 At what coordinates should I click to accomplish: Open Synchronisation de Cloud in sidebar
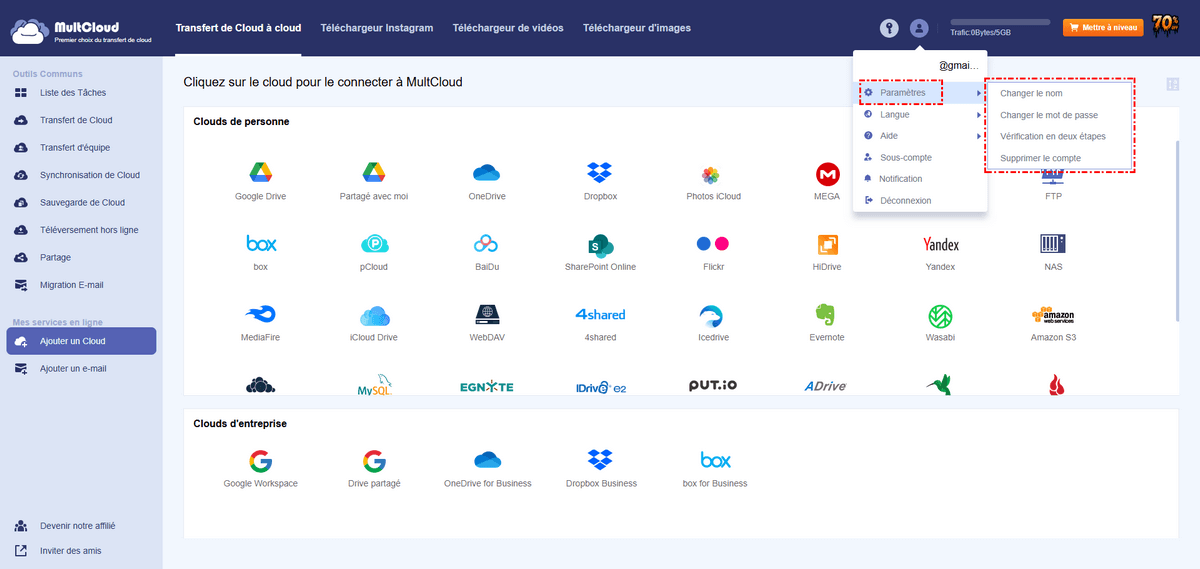[x=89, y=175]
